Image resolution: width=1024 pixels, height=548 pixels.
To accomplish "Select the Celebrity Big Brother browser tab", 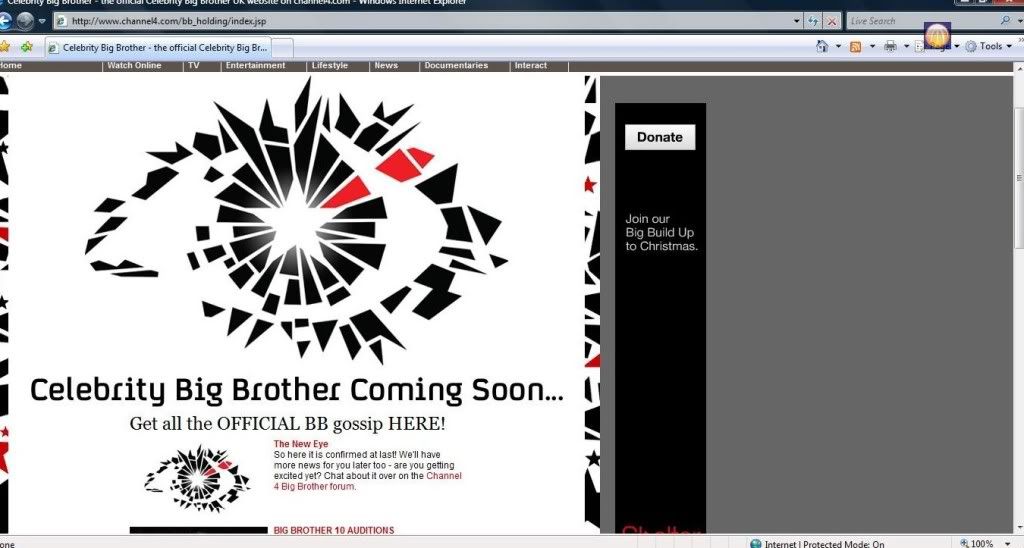I will pos(159,48).
